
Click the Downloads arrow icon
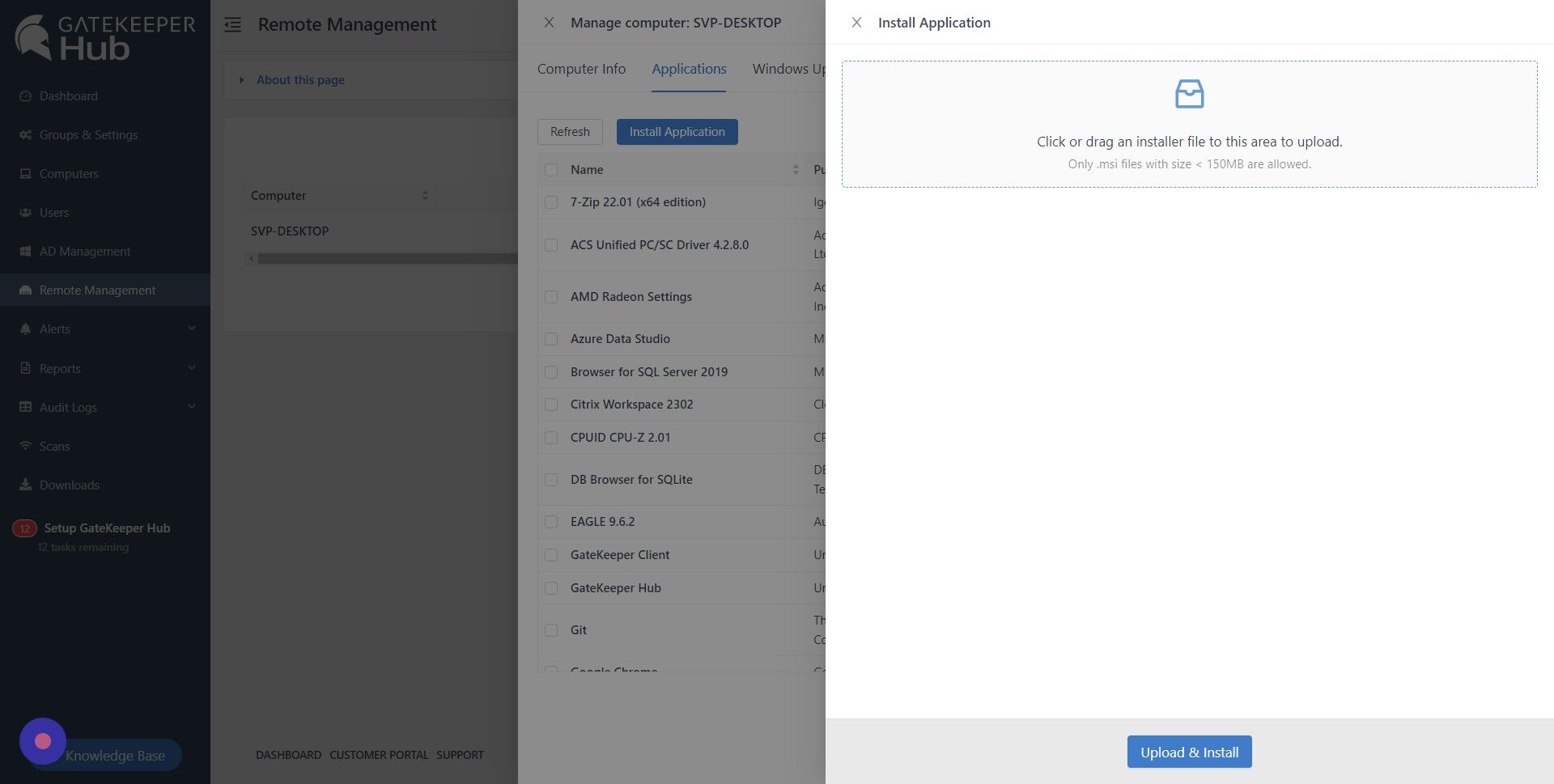pos(25,485)
